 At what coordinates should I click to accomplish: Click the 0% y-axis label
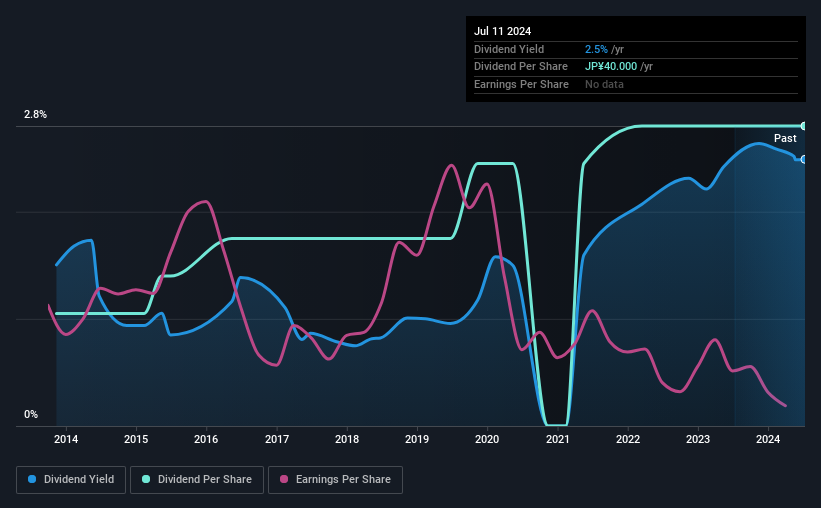point(31,415)
